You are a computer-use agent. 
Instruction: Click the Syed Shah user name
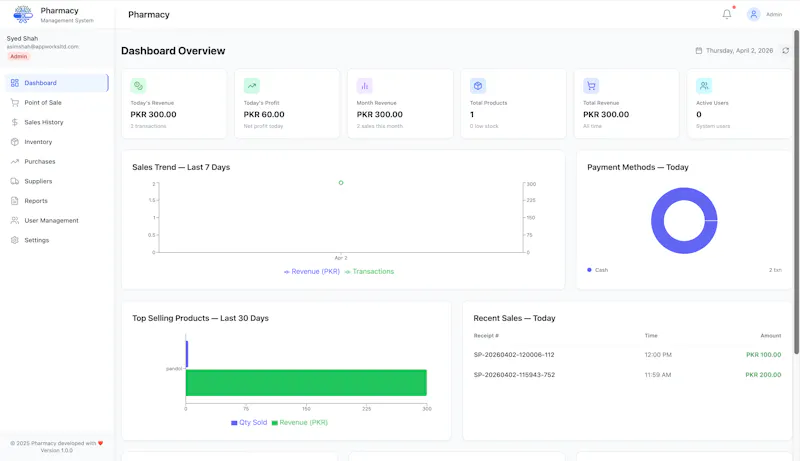(x=22, y=38)
